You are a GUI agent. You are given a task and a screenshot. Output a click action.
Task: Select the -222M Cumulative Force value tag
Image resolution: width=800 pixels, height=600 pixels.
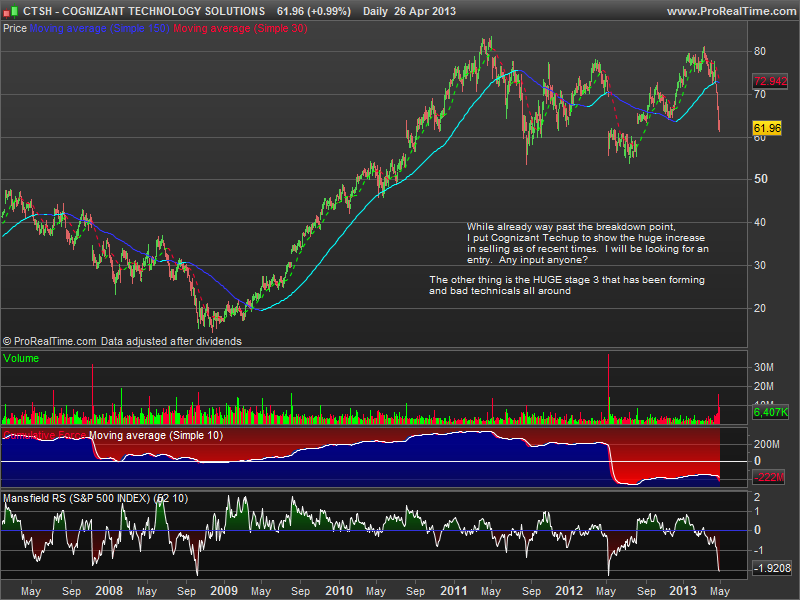pyautogui.click(x=767, y=480)
